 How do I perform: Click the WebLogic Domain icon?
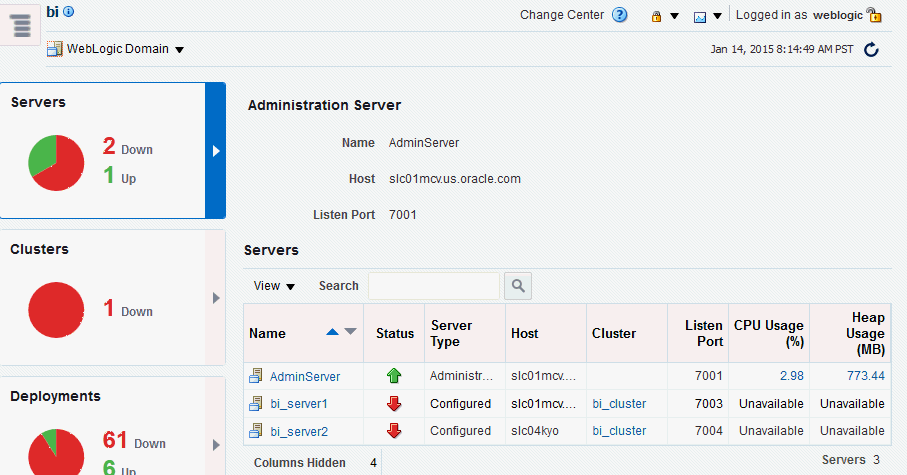[54, 49]
